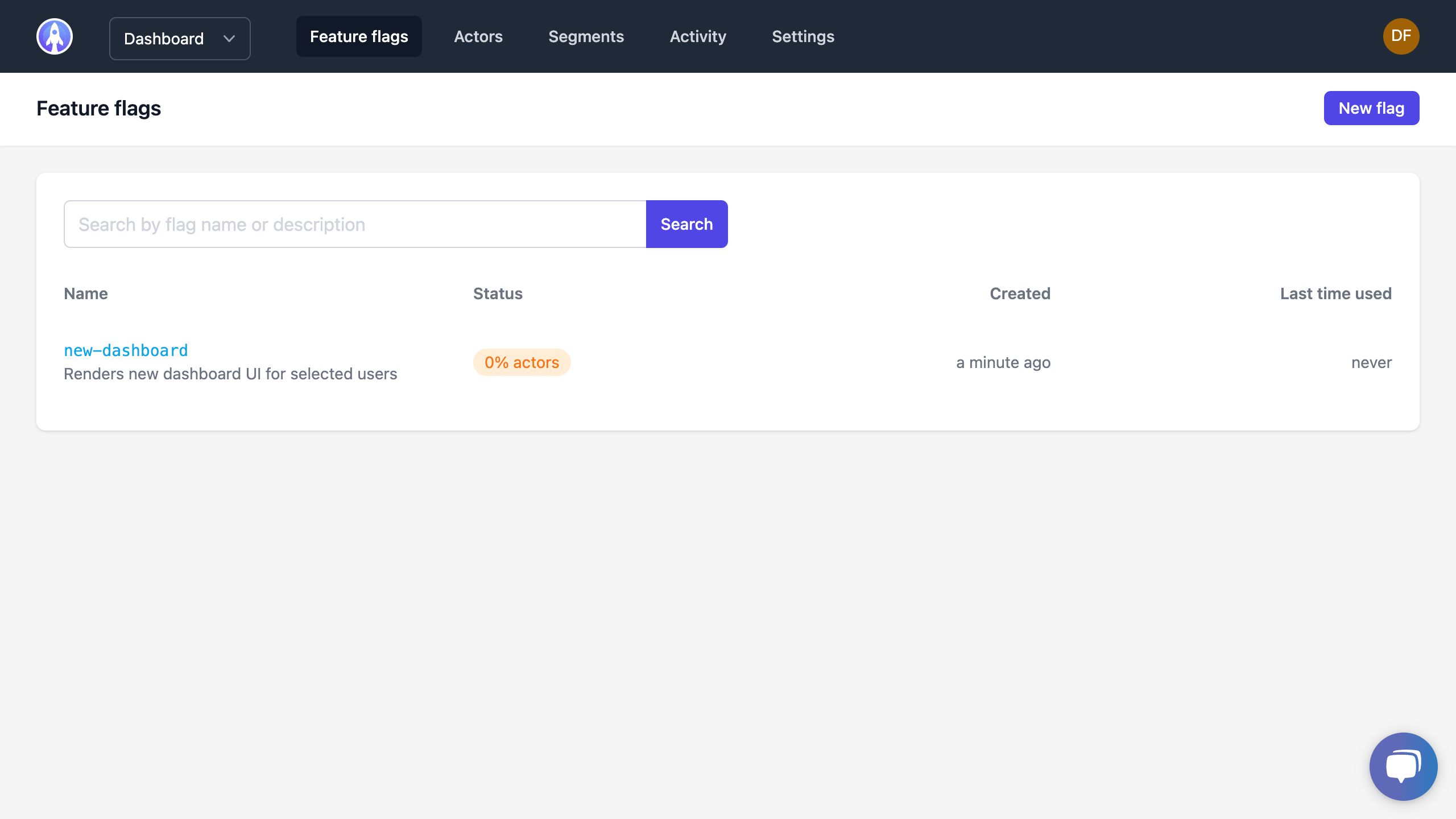Click the 'a minute ago' created value
This screenshot has height=819, width=1456.
pyautogui.click(x=1003, y=362)
